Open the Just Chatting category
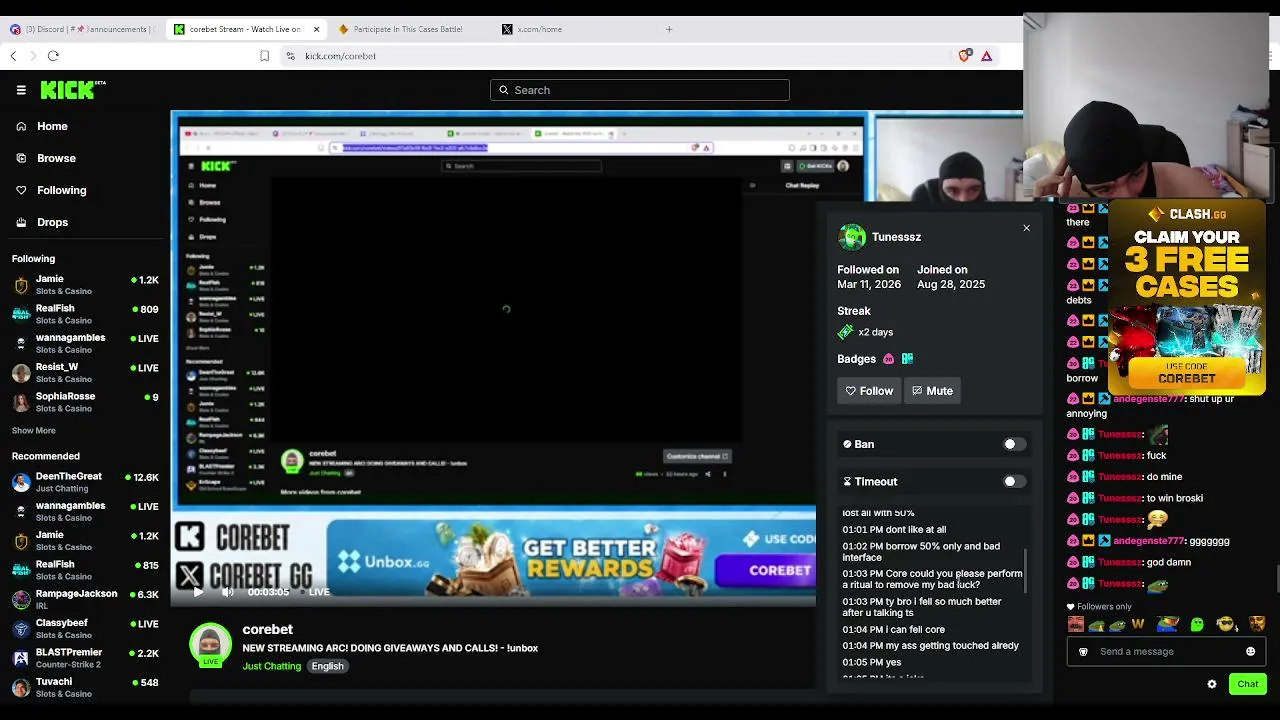Screen dimensions: 1280x720 coord(271,666)
